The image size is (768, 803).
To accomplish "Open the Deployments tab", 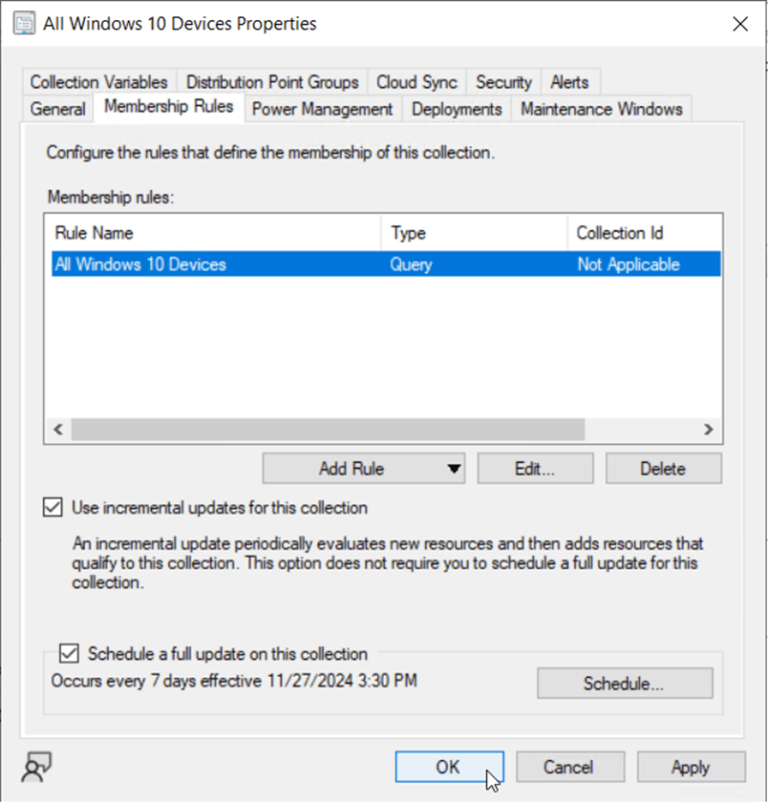I will [x=456, y=109].
